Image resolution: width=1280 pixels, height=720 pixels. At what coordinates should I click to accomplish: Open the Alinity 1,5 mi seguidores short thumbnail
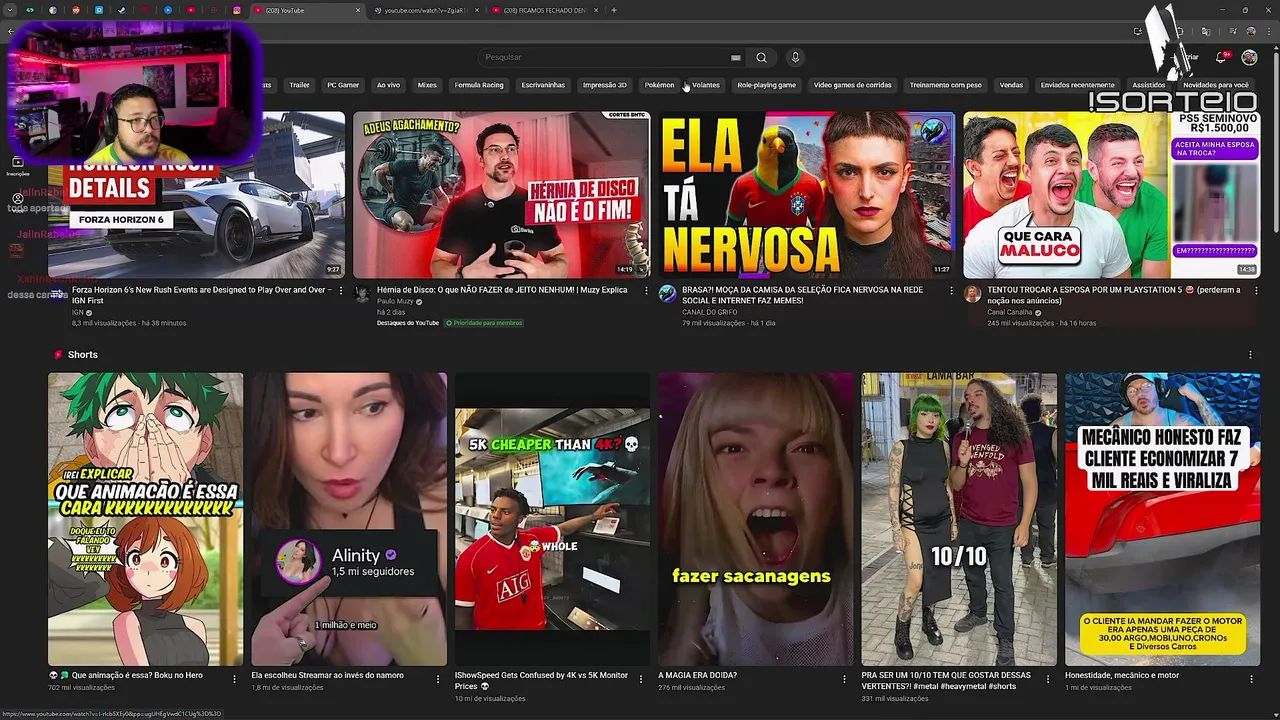click(x=349, y=519)
